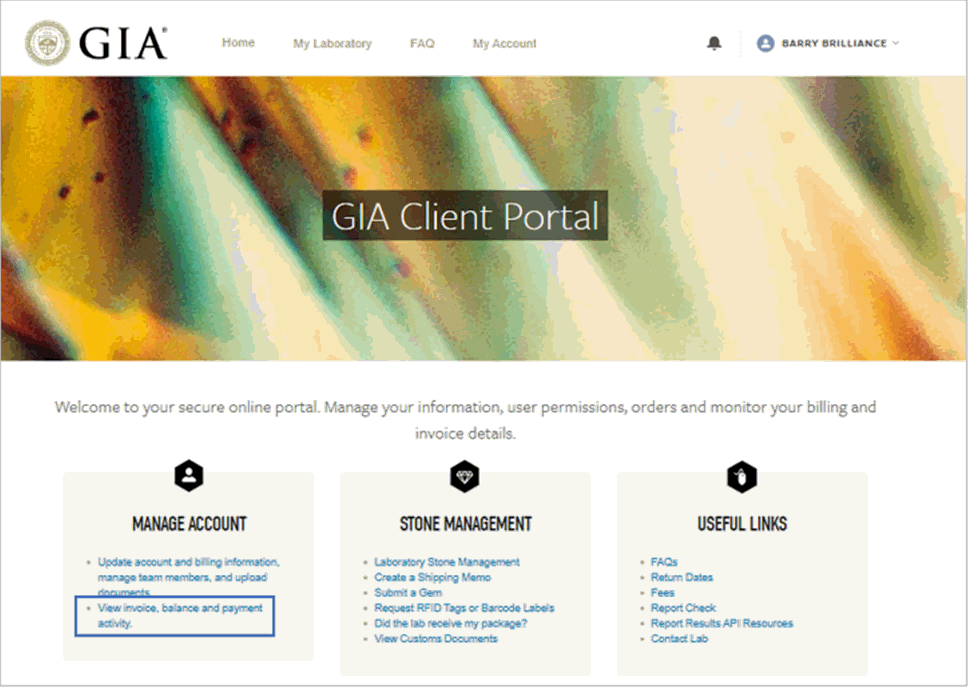969x687 pixels.
Task: Open the My Laboratory menu
Action: [x=332, y=44]
